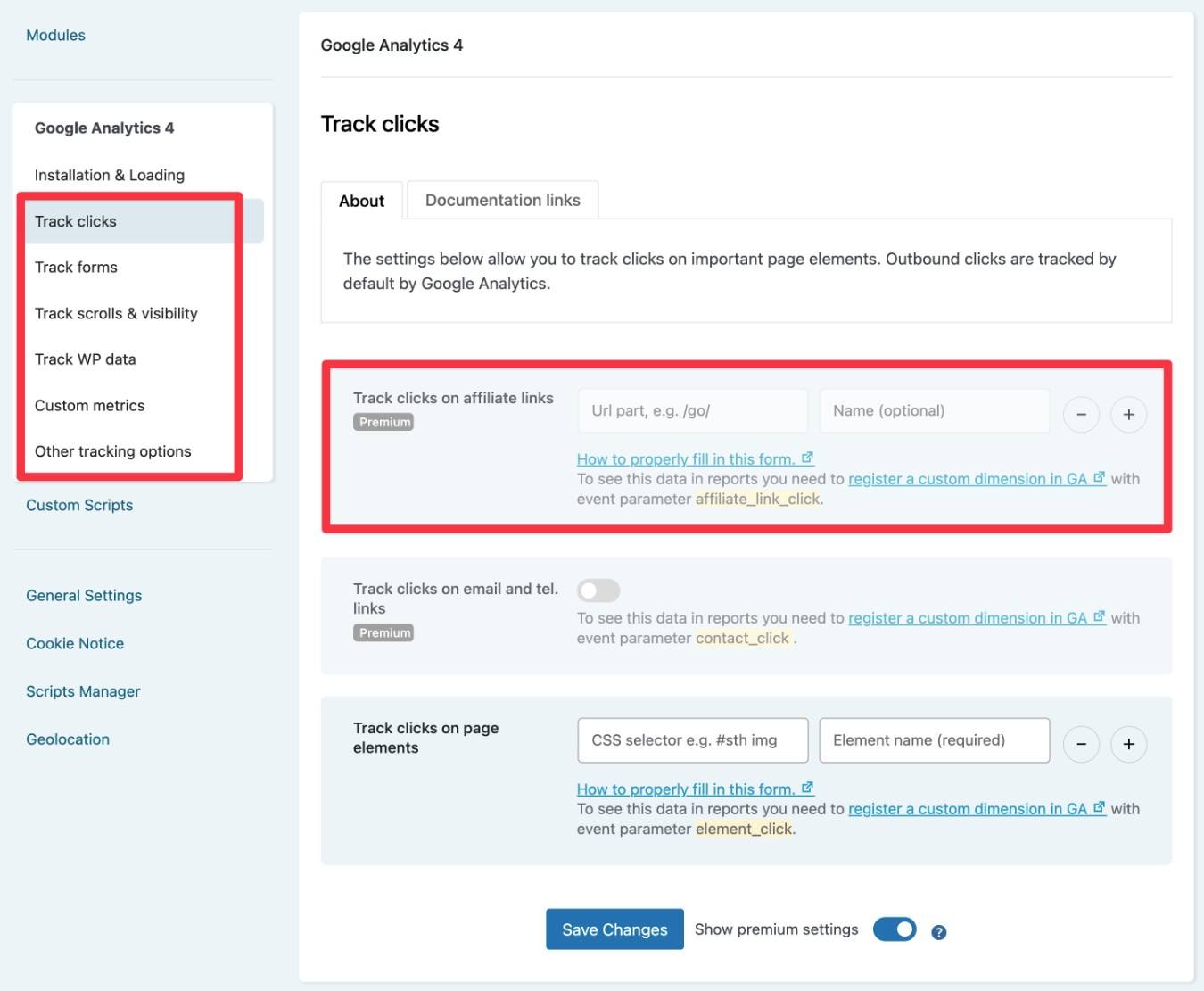The image size is (1204, 991).
Task: Switch to the Documentation links tab
Action: (x=502, y=200)
